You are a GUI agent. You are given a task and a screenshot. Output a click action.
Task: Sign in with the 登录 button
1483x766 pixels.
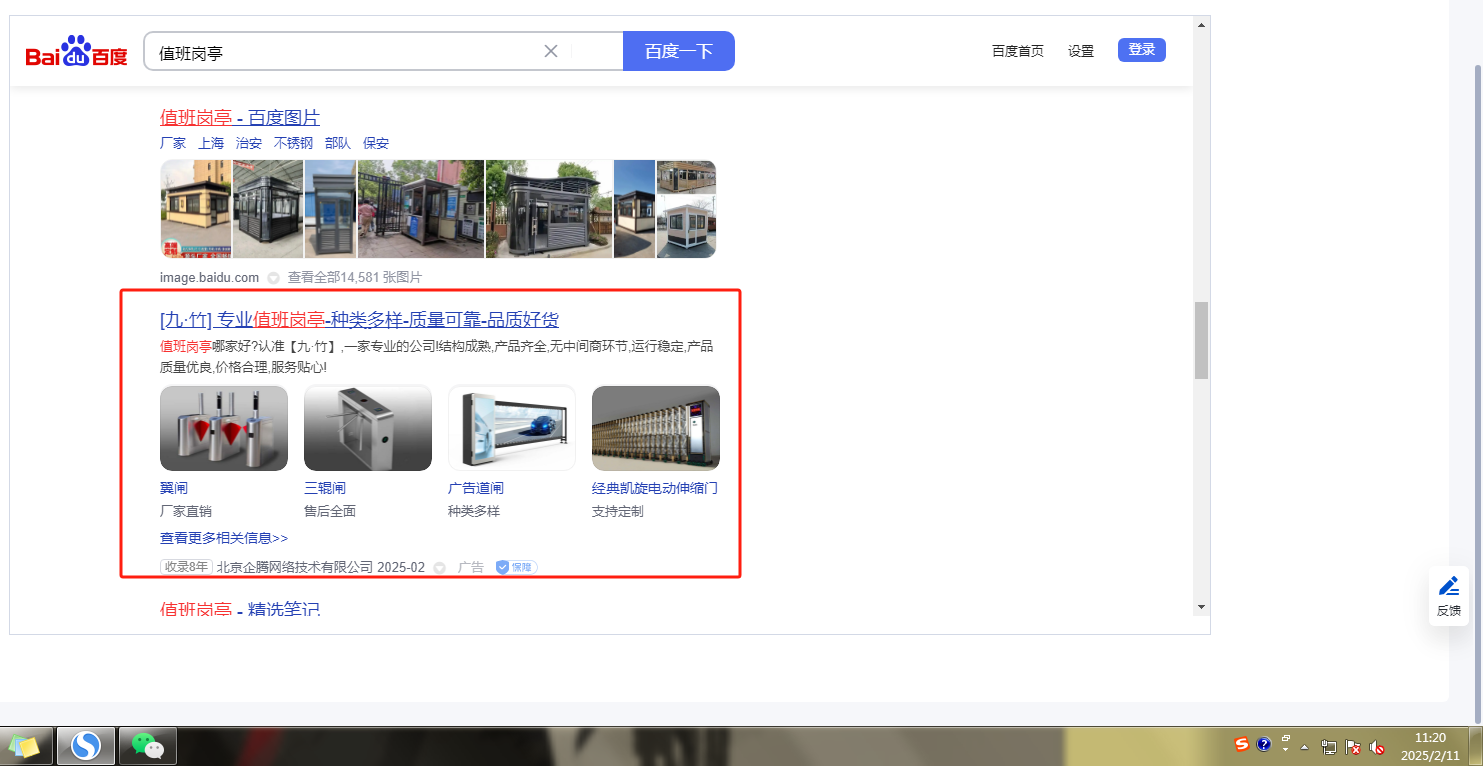click(x=1142, y=50)
